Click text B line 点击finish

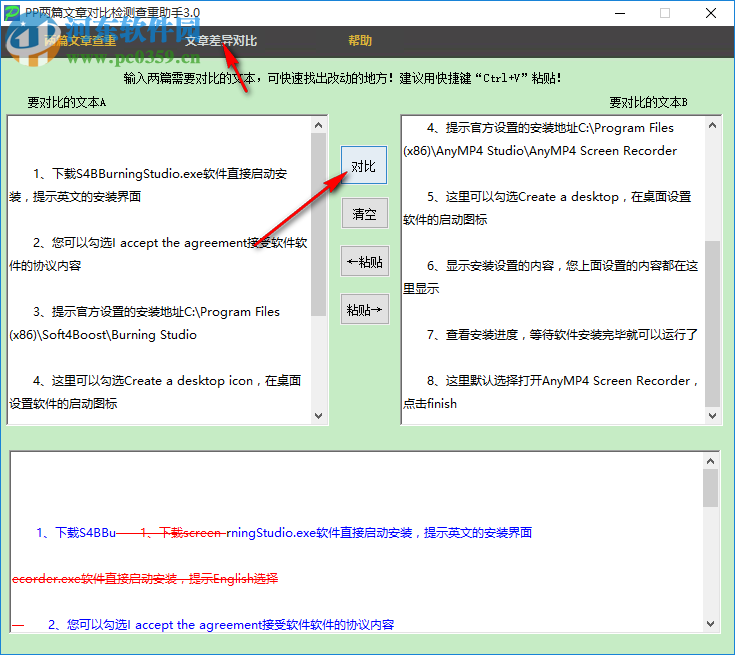tap(430, 404)
